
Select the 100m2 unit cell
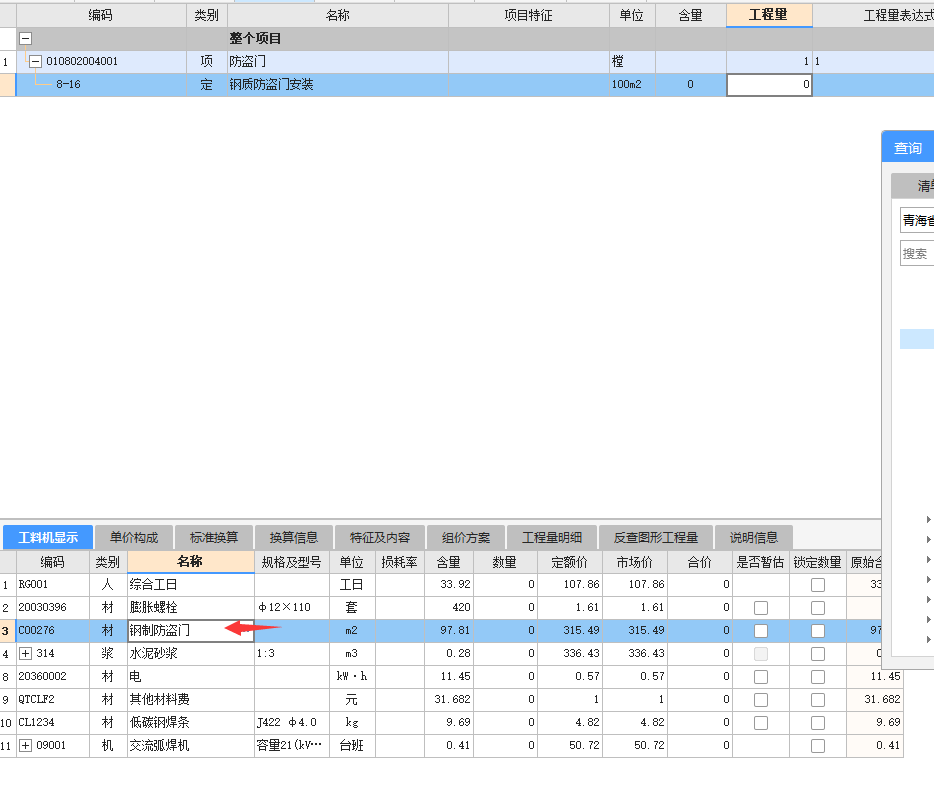pos(632,85)
